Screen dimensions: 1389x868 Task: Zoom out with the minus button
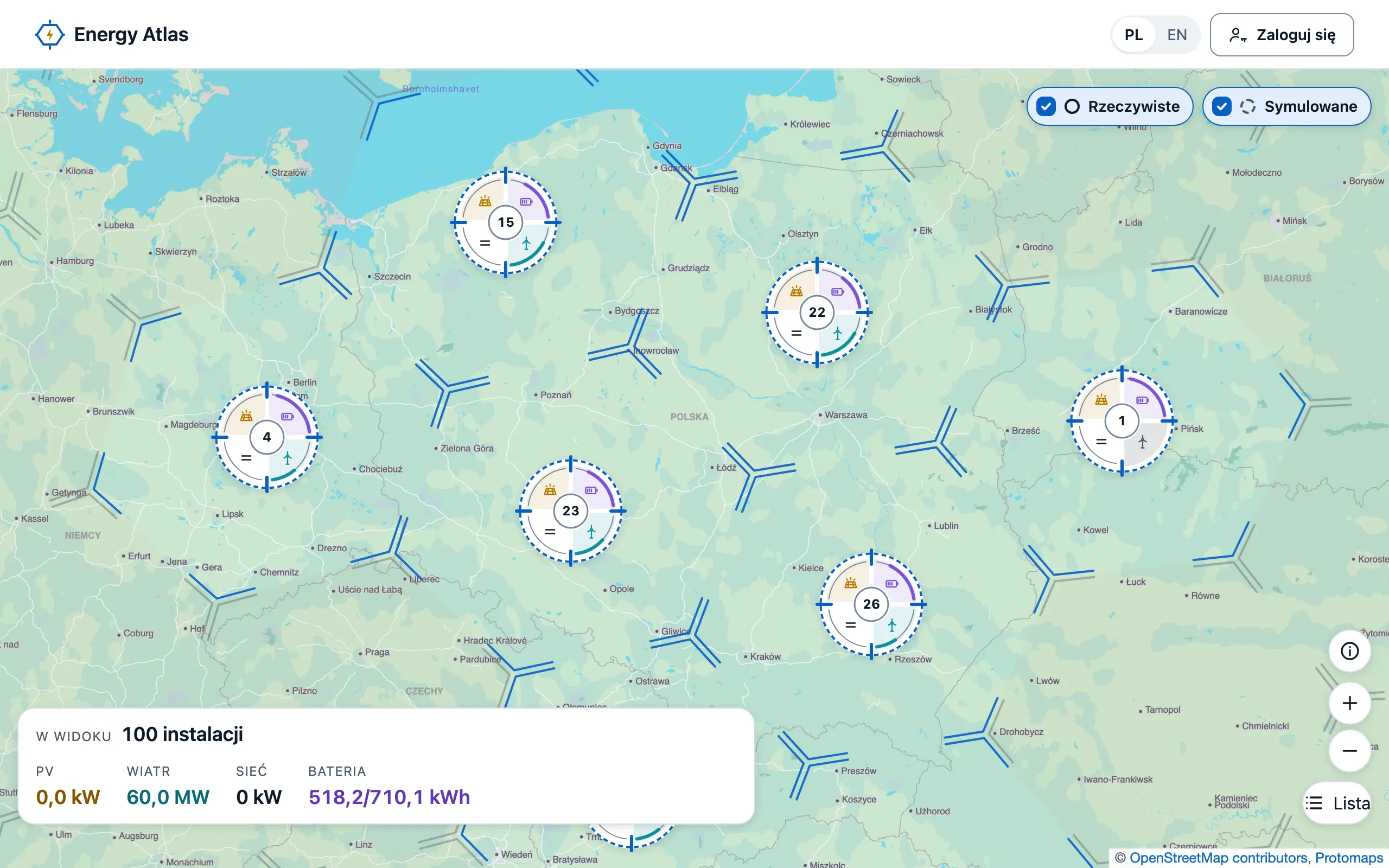[1349, 750]
